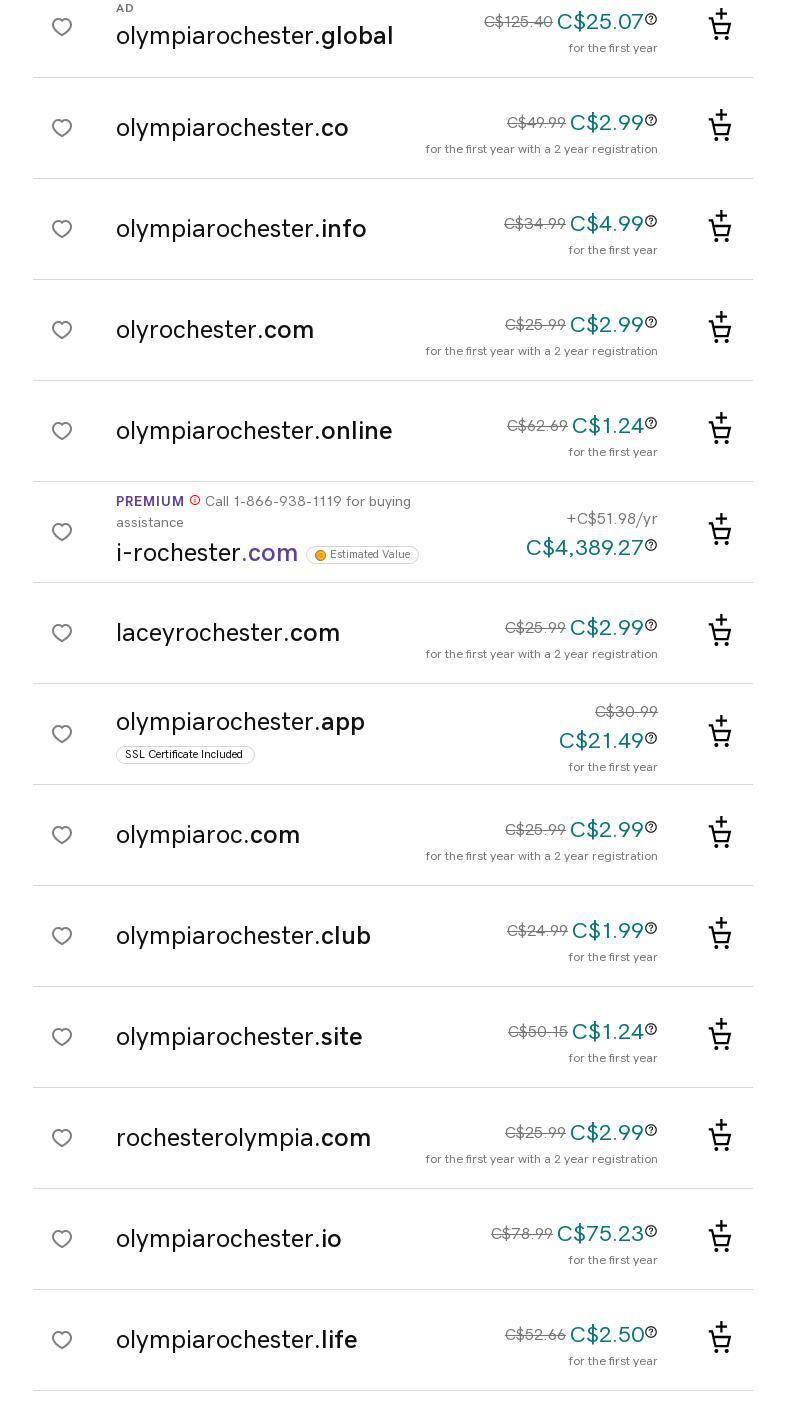This screenshot has width=785, height=1416.
Task: Open the olympiaroc.com domain name
Action: pos(208,835)
